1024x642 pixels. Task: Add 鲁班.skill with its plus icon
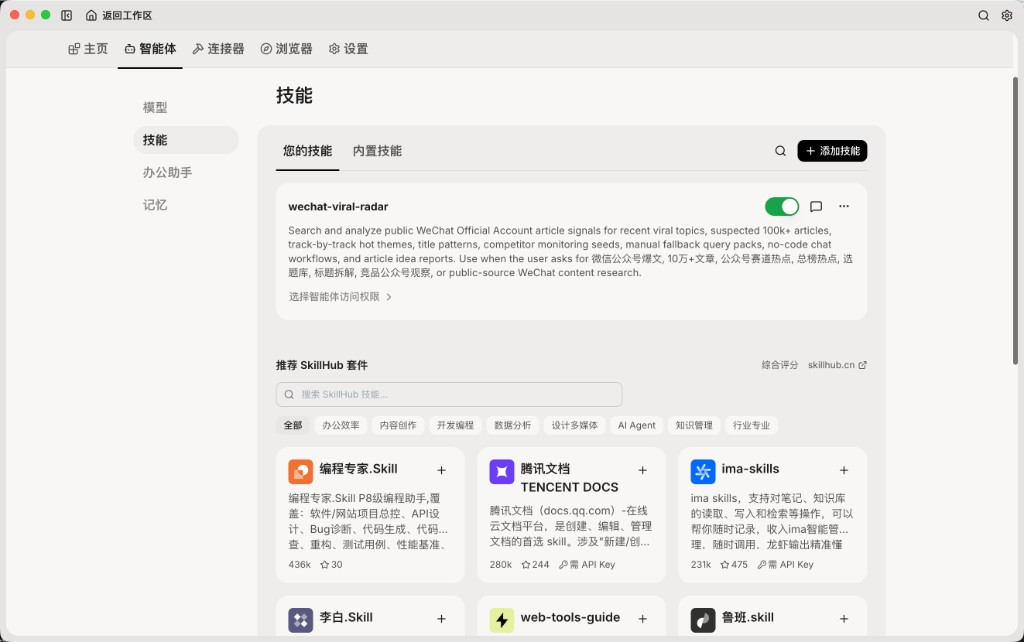click(844, 619)
